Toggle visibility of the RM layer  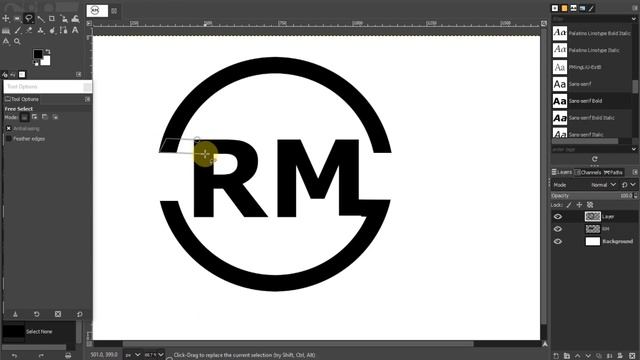click(x=558, y=229)
